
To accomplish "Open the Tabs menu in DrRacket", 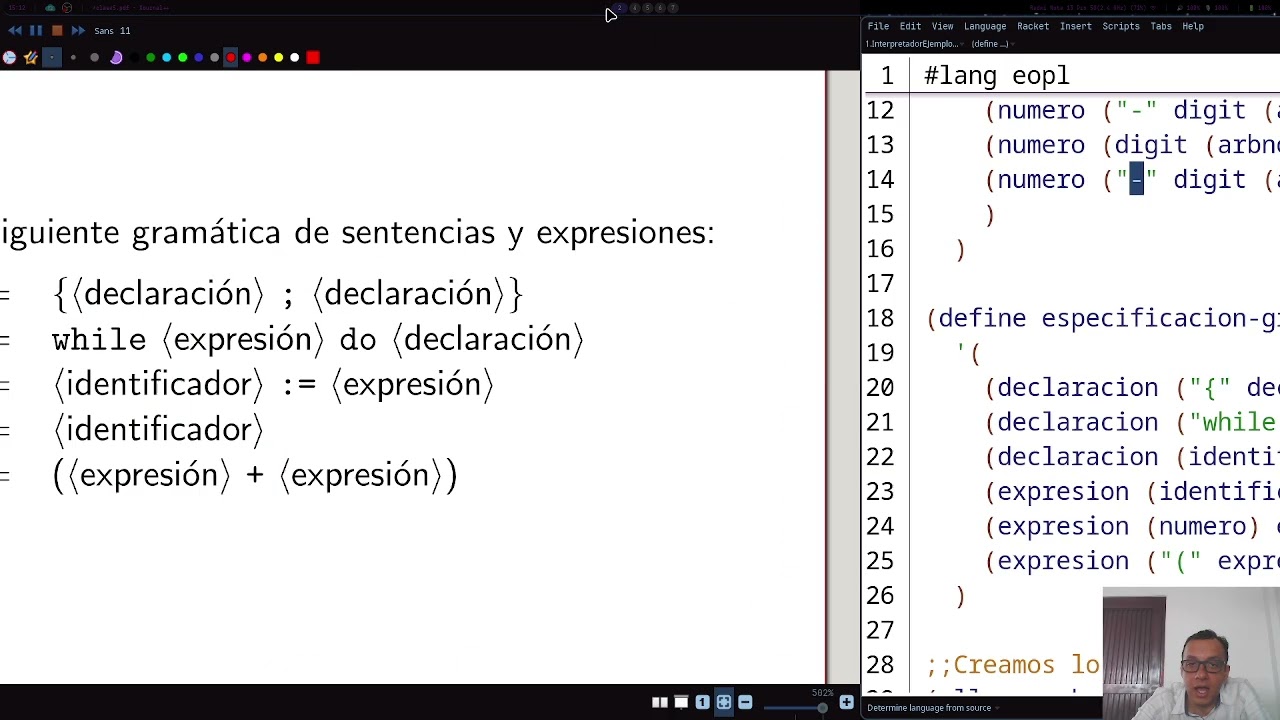I will click(1161, 26).
